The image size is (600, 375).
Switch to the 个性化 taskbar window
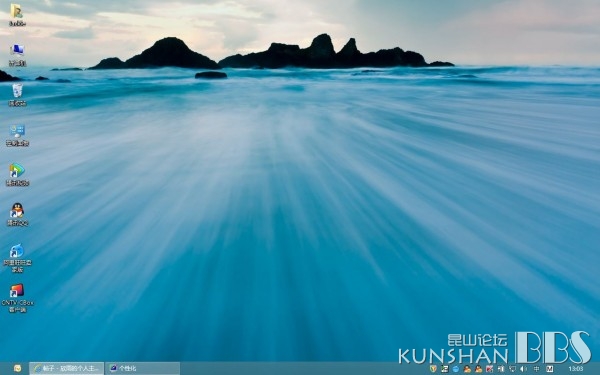click(142, 368)
